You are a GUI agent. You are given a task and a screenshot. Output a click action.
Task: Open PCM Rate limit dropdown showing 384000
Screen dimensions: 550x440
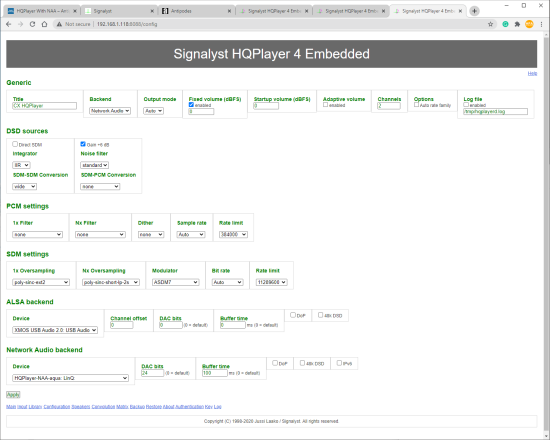tap(233, 234)
